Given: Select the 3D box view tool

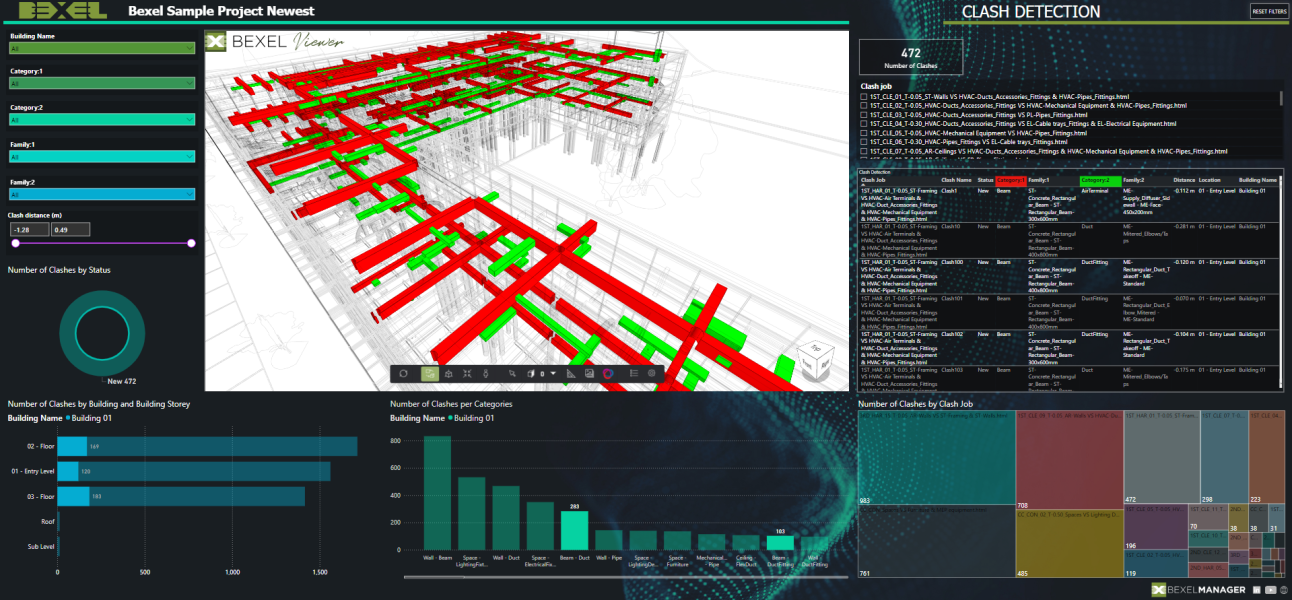Looking at the screenshot, I should click(x=449, y=374).
